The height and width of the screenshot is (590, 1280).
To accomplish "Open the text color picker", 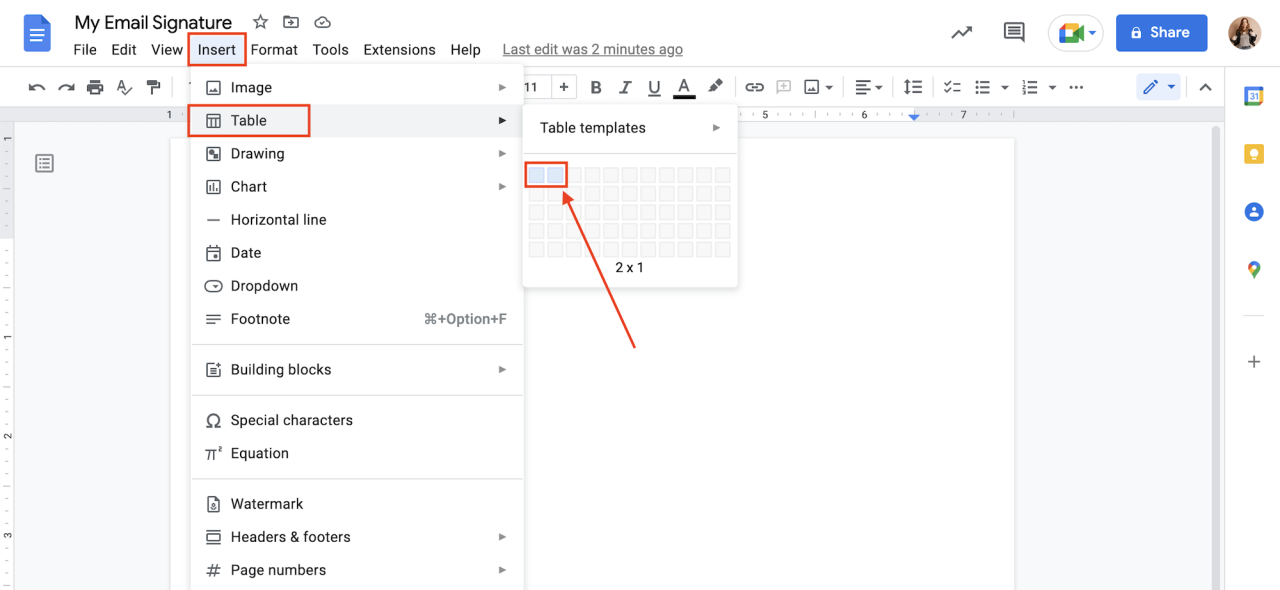I will (x=684, y=87).
